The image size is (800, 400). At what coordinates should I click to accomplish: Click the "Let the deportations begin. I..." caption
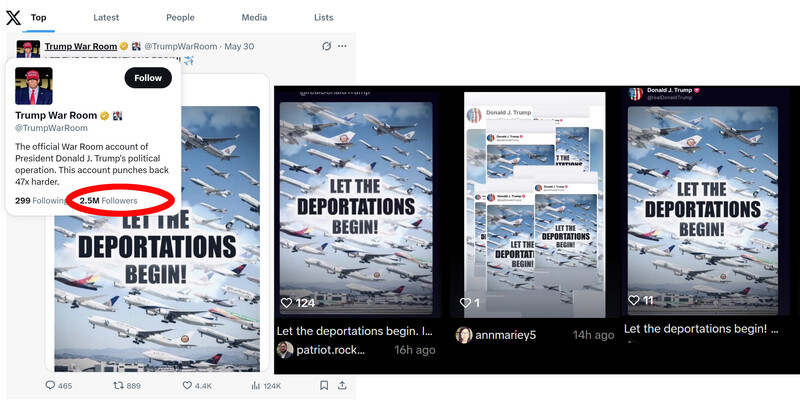tap(355, 331)
